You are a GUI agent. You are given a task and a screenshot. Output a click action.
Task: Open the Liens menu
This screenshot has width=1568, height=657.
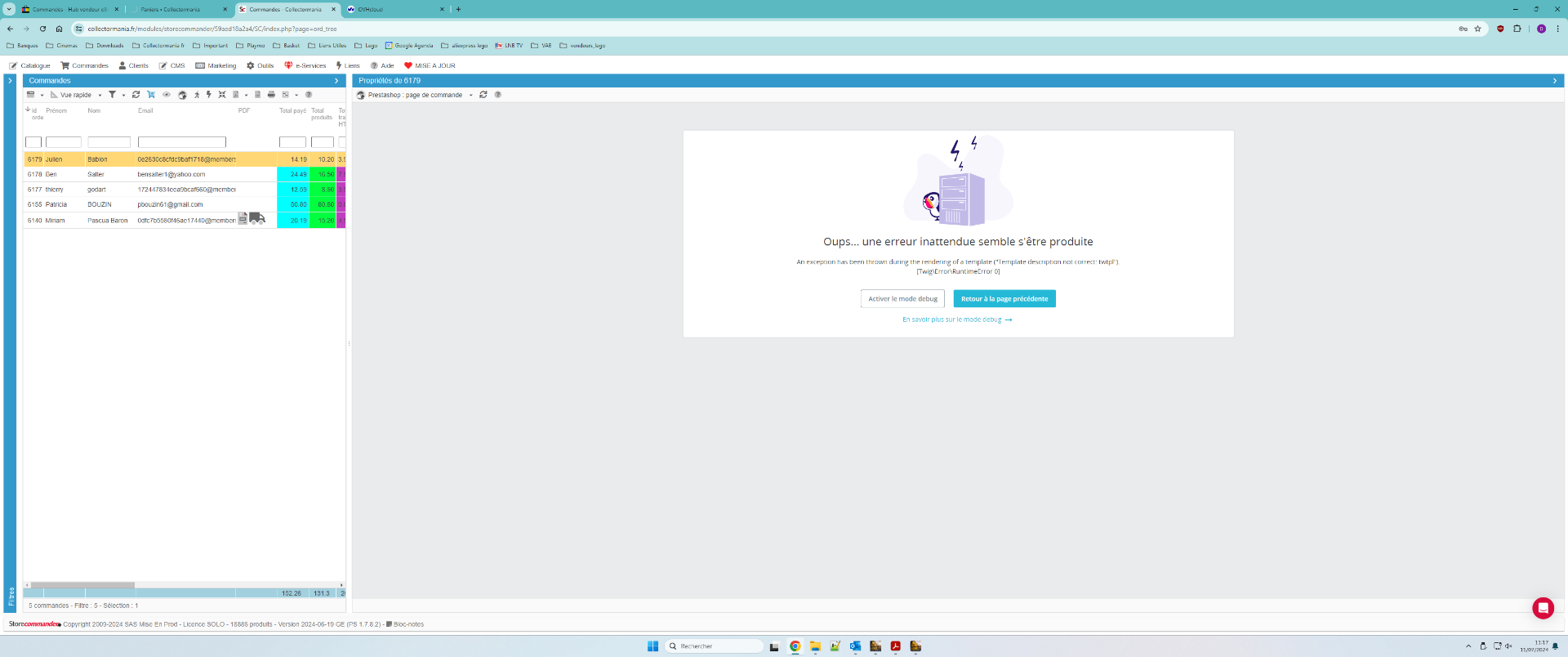(x=347, y=65)
